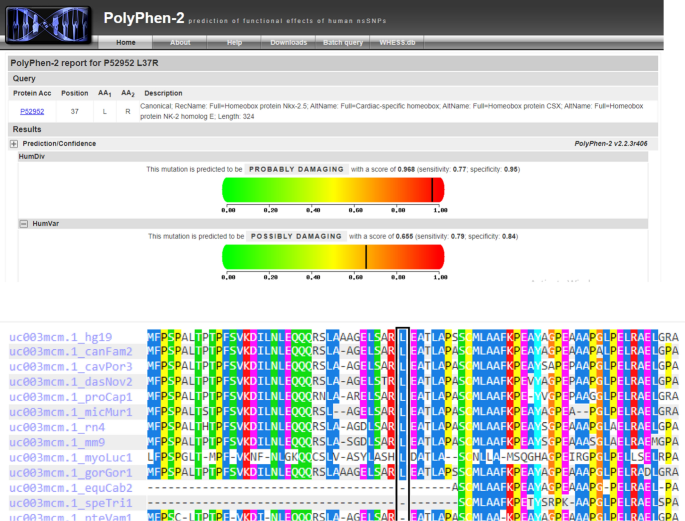Open the WHESS.db tab

(x=397, y=43)
